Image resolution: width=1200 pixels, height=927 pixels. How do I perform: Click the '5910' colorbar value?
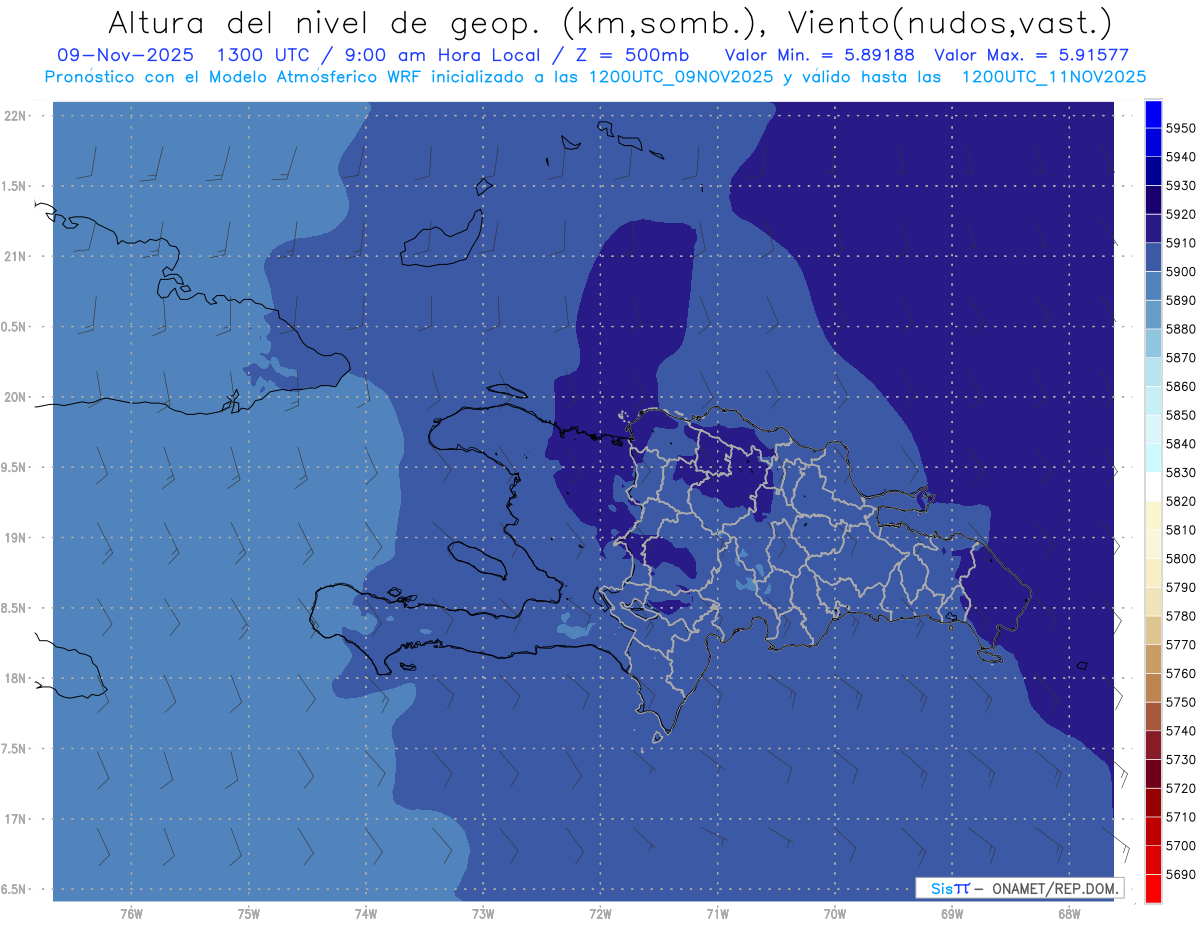[x=1180, y=243]
